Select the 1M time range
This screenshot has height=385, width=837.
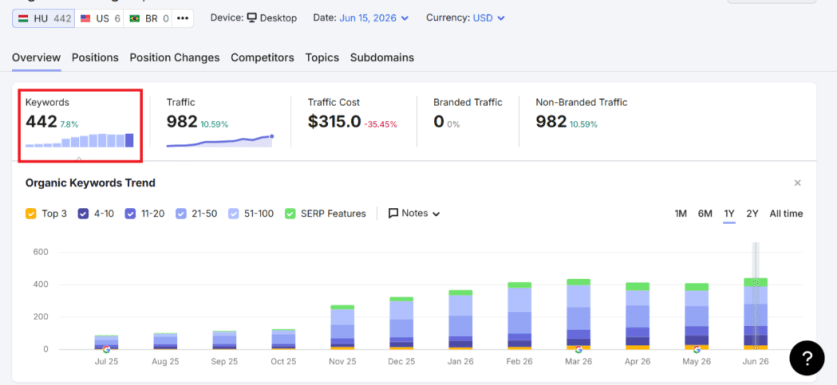pyautogui.click(x=681, y=214)
